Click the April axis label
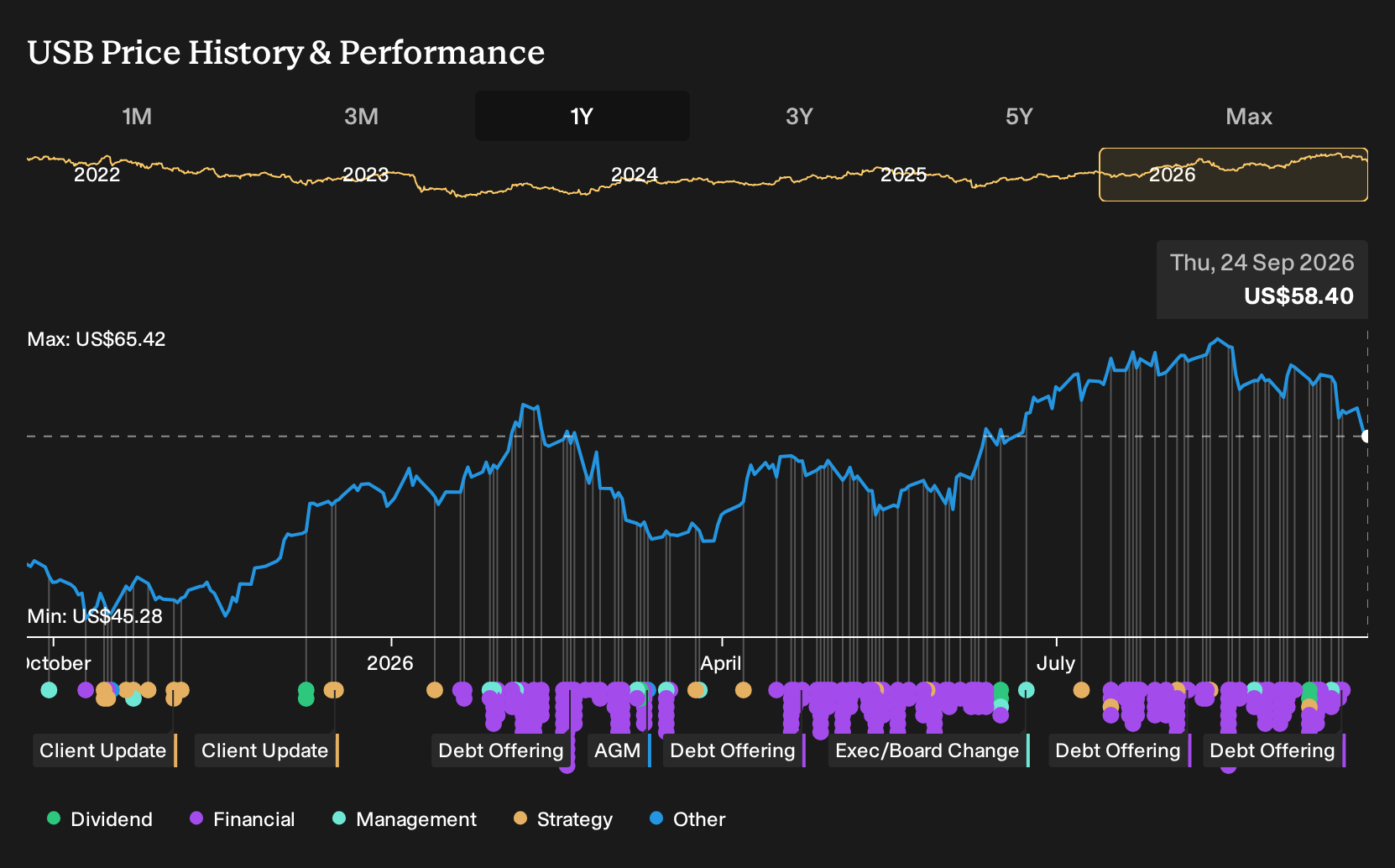The height and width of the screenshot is (868, 1395). [721, 663]
